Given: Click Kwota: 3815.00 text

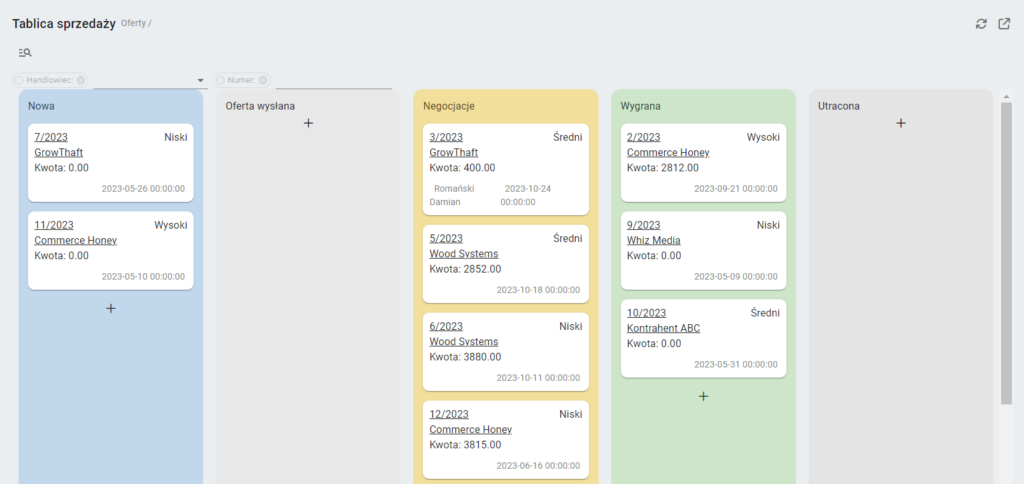Looking at the screenshot, I should (465, 445).
